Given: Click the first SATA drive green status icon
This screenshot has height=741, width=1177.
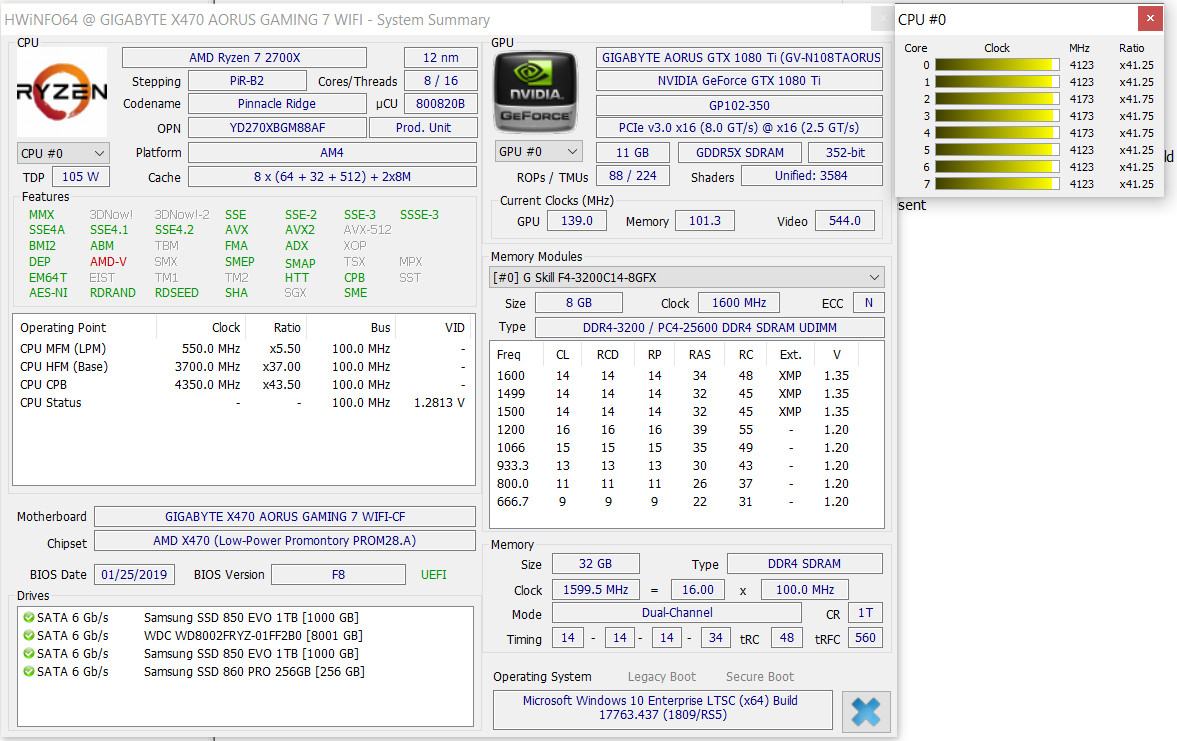Looking at the screenshot, I should click(x=29, y=617).
